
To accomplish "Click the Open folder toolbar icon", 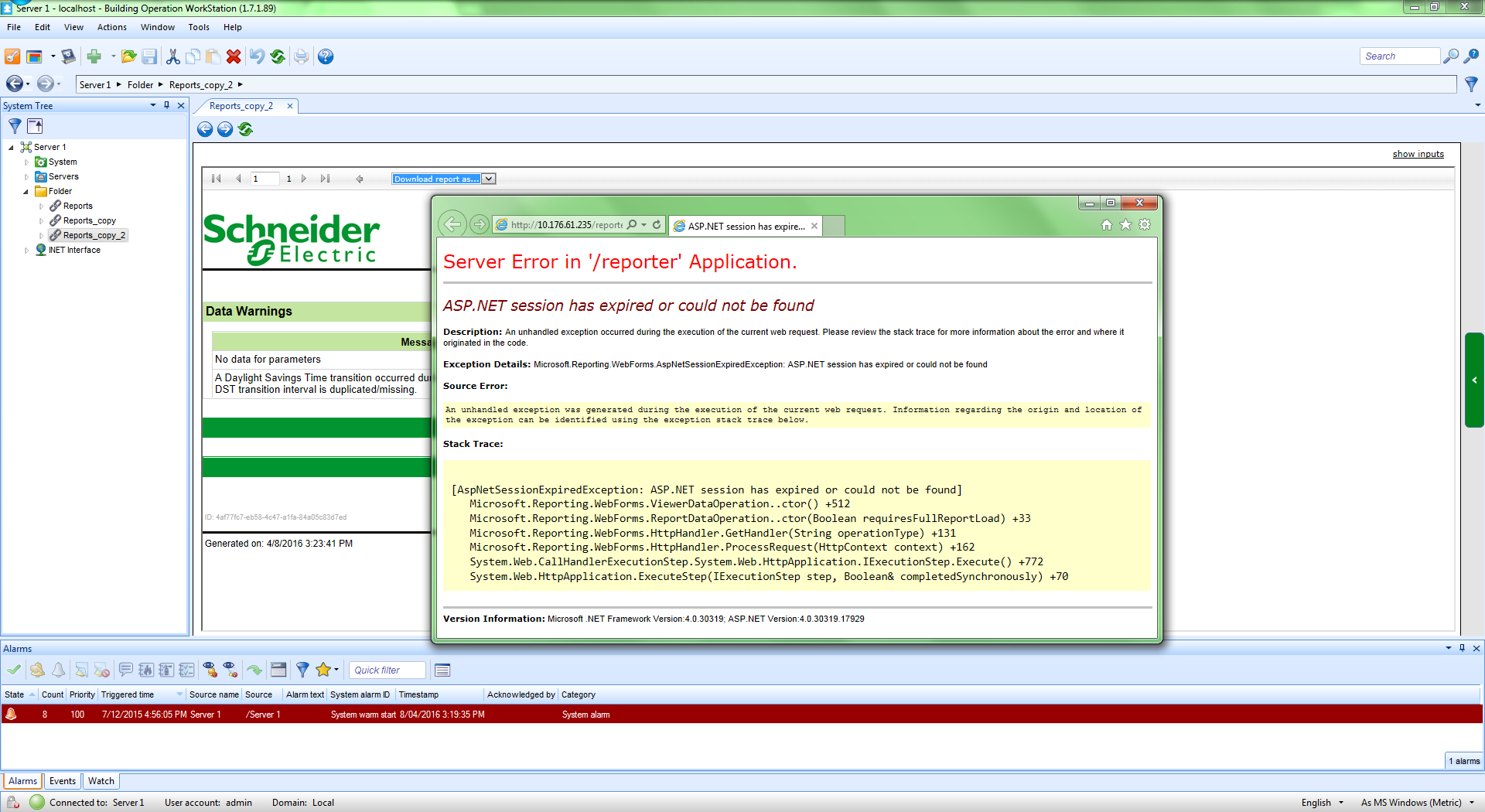I will [x=129, y=56].
